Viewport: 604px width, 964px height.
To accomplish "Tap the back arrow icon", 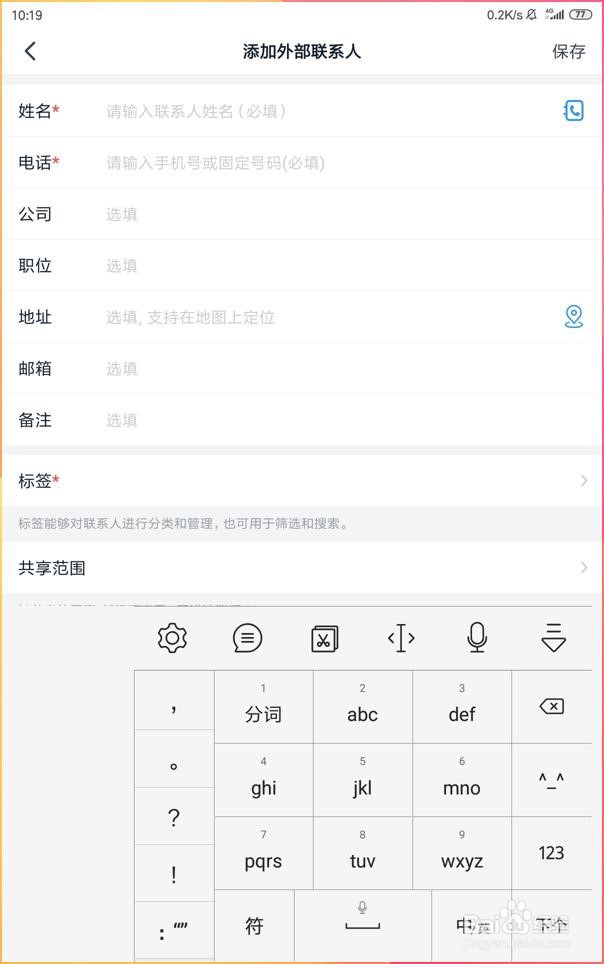I will [30, 51].
